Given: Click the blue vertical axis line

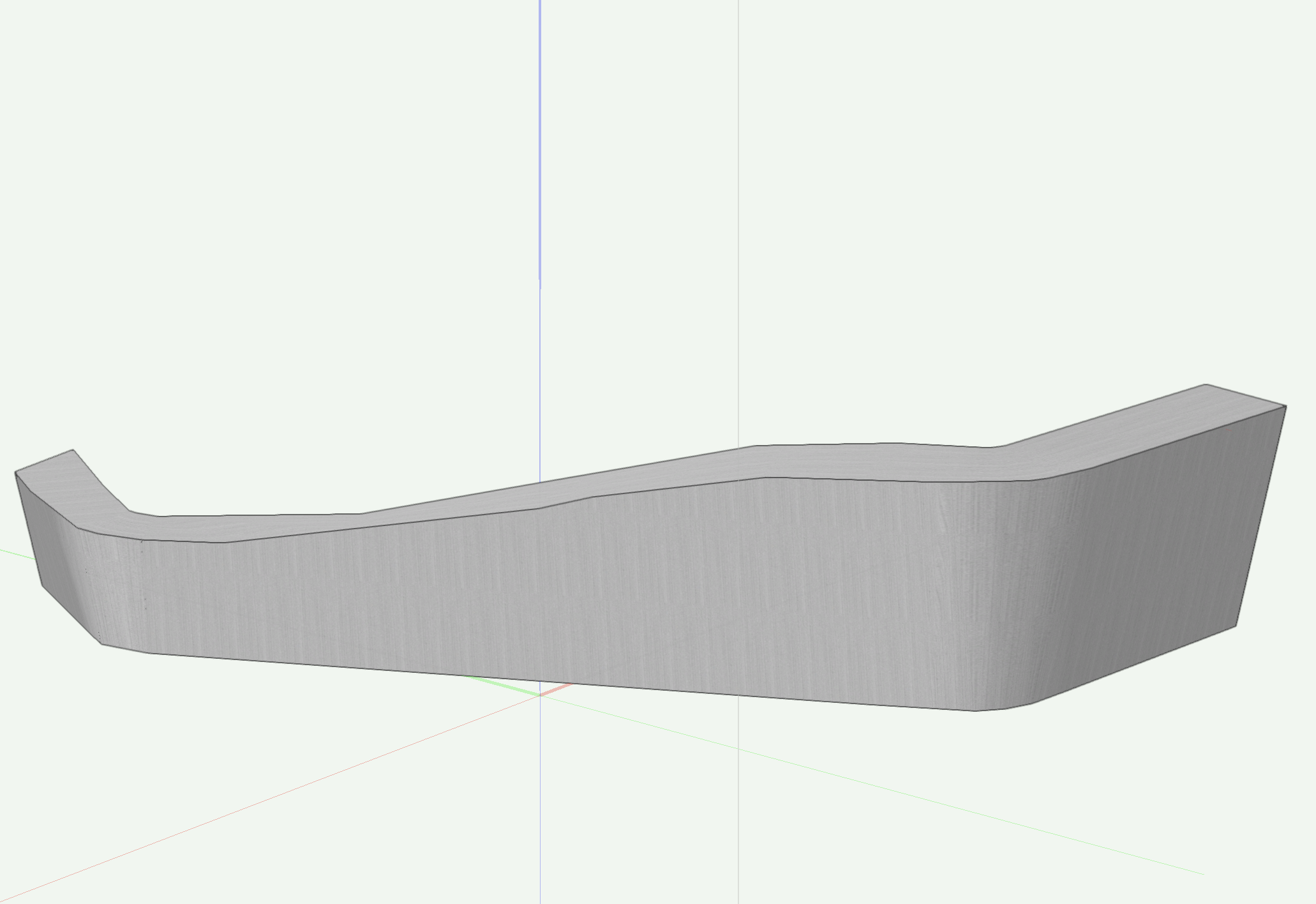Looking at the screenshot, I should (540, 192).
